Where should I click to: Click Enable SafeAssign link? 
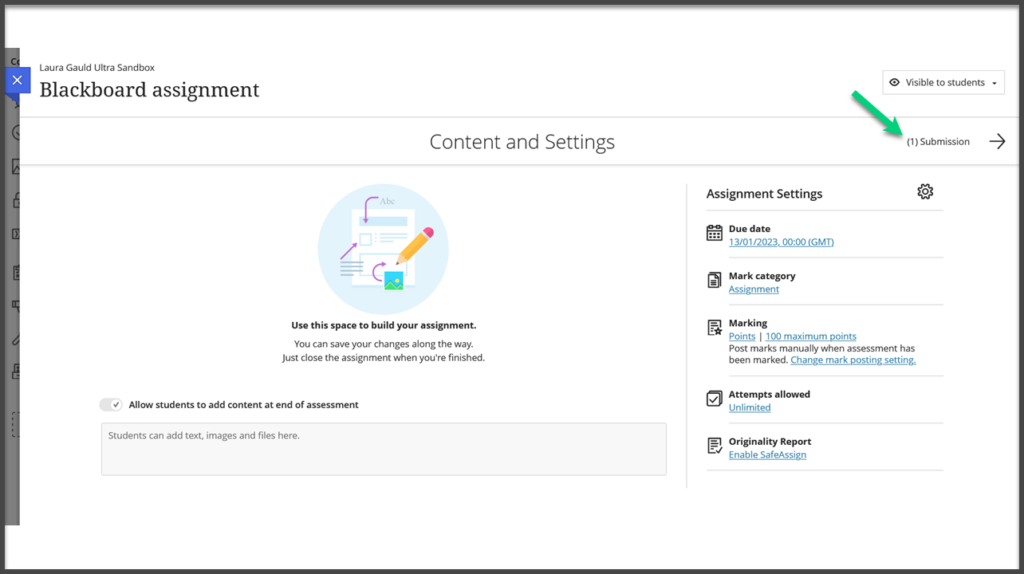tap(767, 454)
